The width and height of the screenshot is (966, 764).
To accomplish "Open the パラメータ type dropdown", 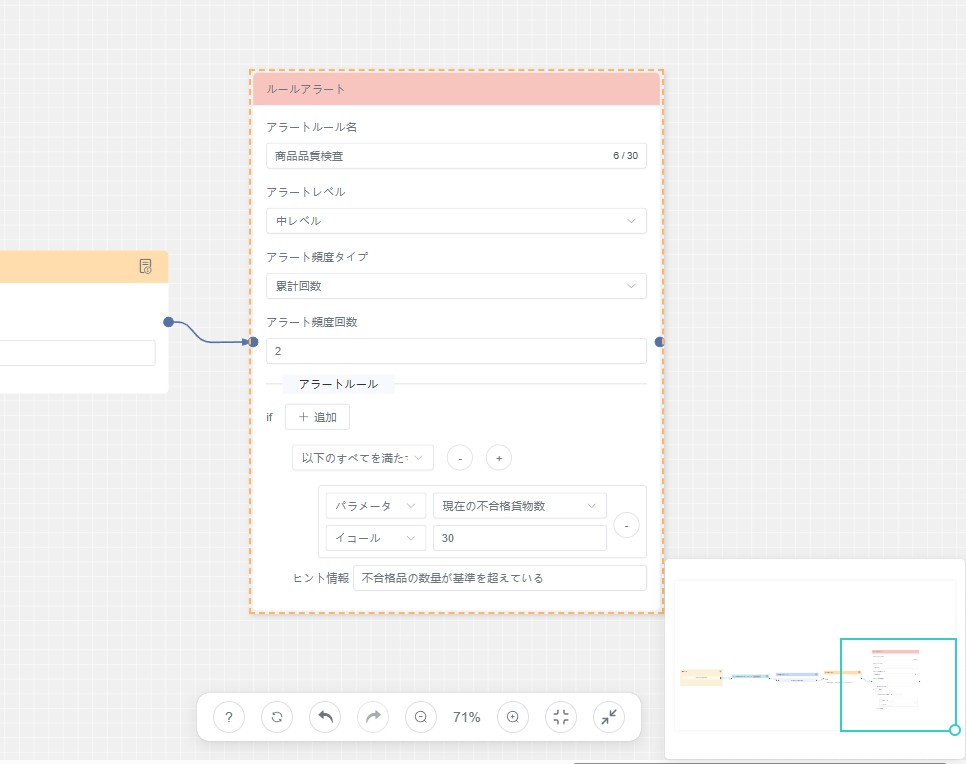I will click(376, 506).
